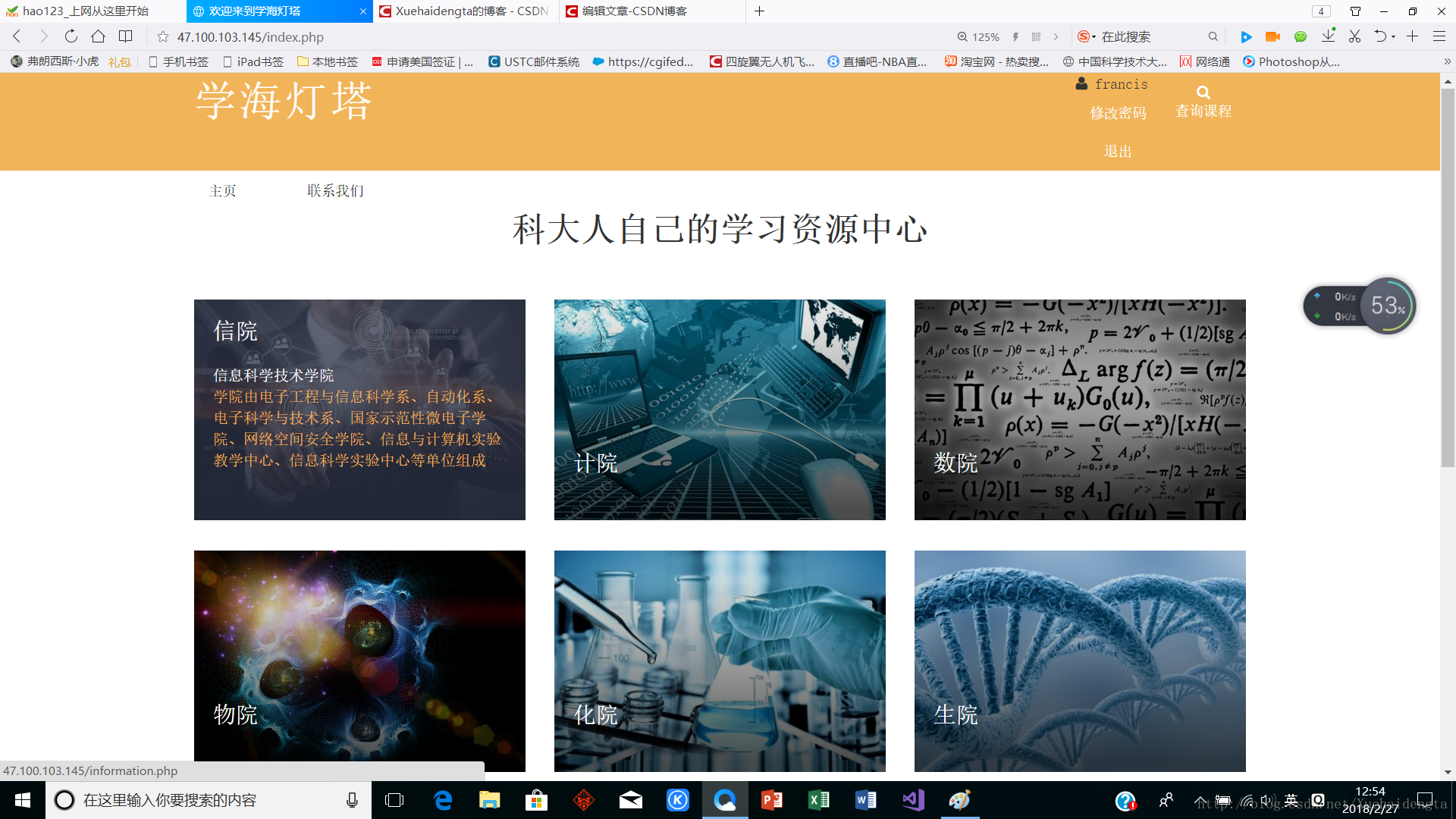Open File Explorer from taskbar
1456x819 pixels.
click(490, 800)
